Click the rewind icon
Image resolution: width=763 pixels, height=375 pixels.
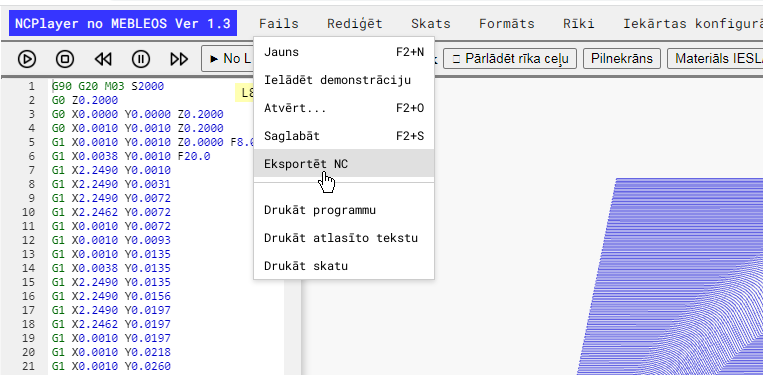[103, 59]
